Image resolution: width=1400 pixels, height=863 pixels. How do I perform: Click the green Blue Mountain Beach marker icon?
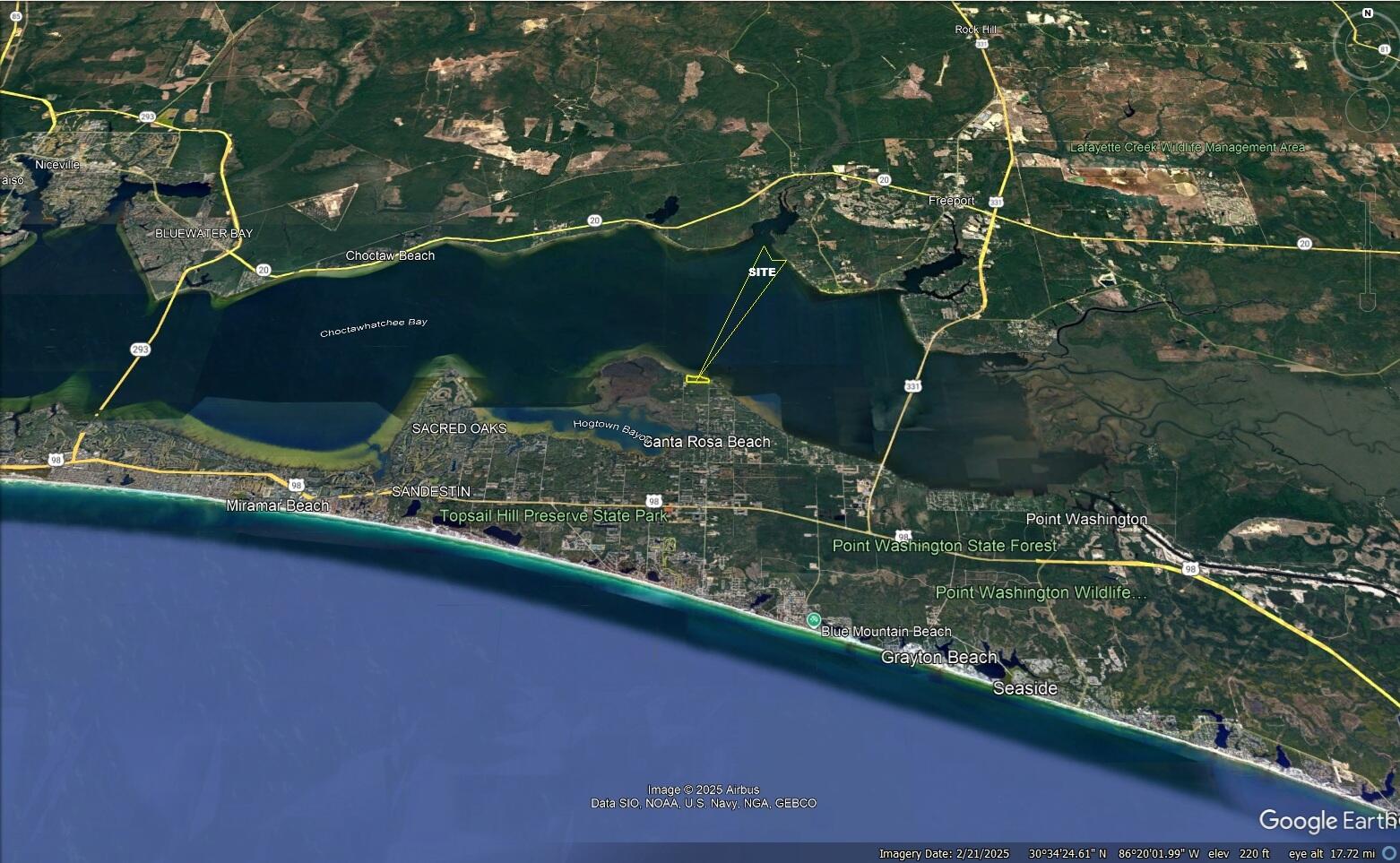pyautogui.click(x=813, y=620)
